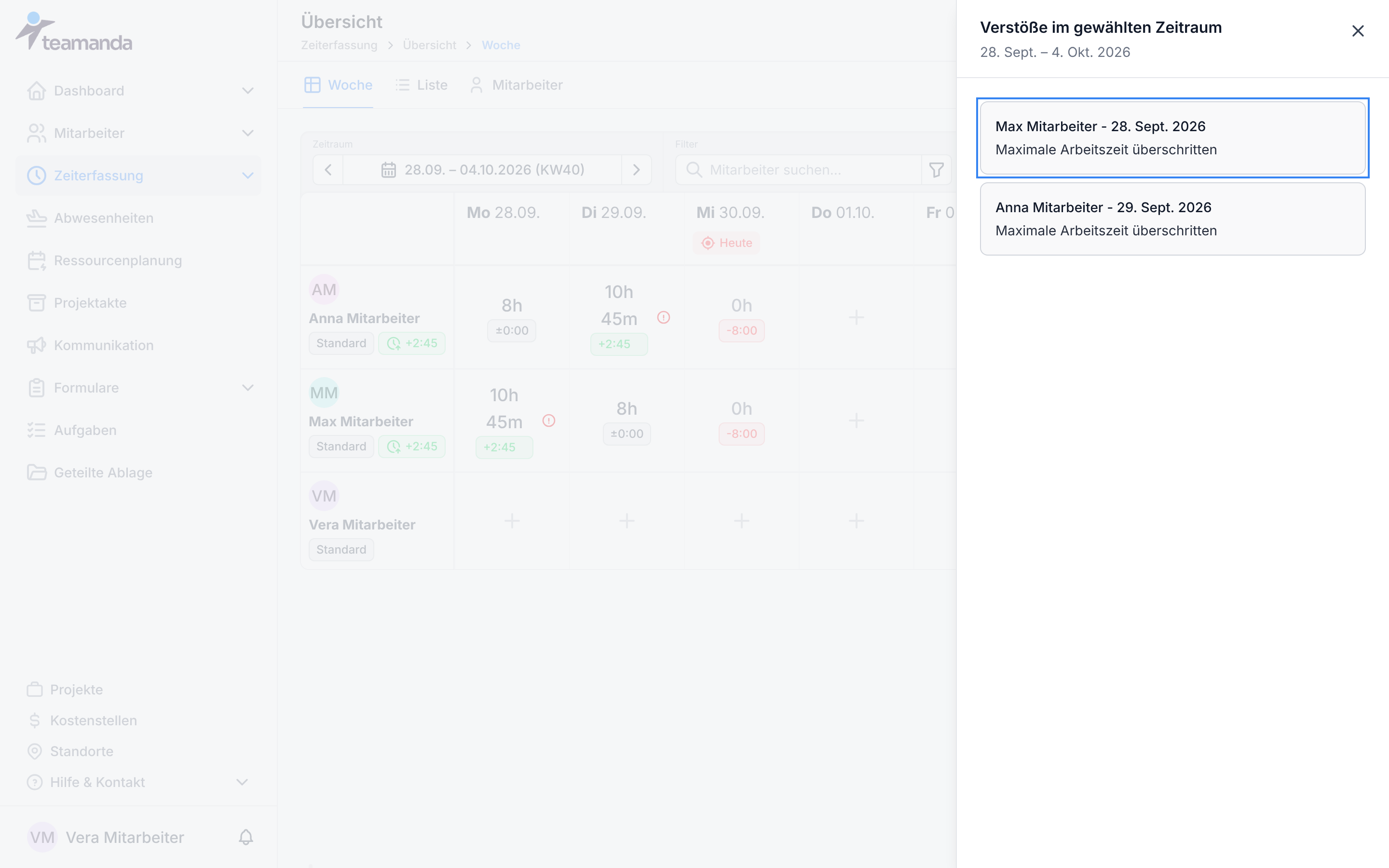Switch to the Woche tab

click(x=338, y=85)
